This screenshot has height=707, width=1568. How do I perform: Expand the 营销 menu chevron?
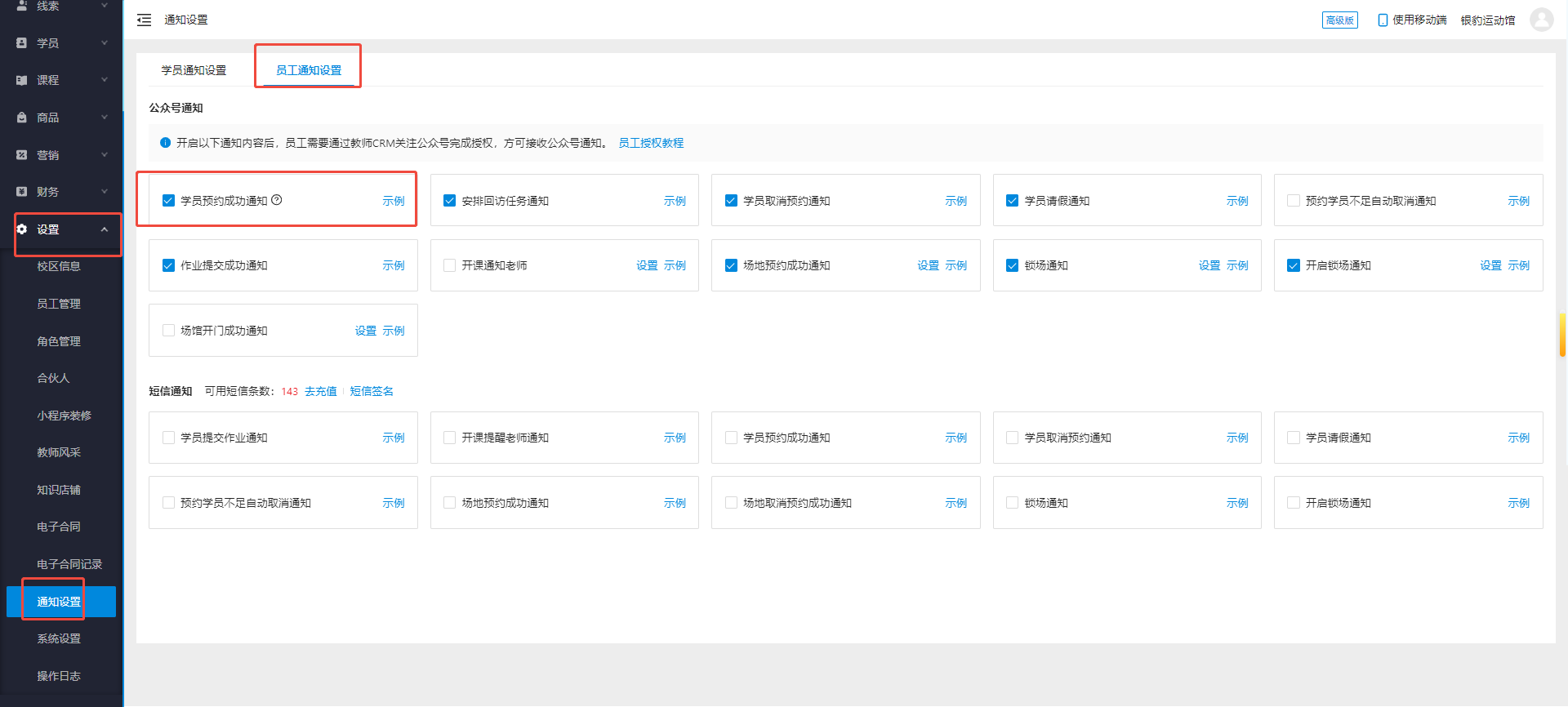tap(105, 154)
